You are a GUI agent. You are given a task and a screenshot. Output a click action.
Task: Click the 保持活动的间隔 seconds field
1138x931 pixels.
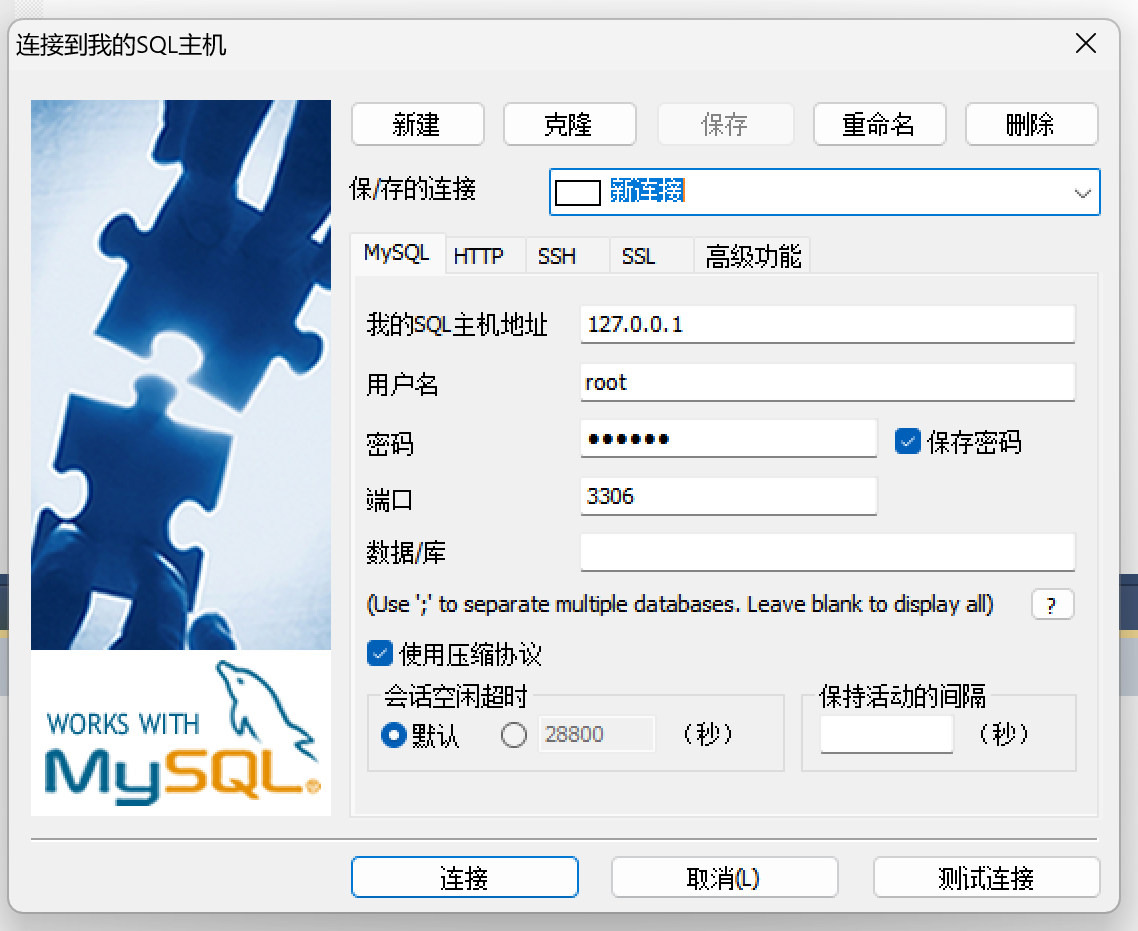[x=887, y=734]
